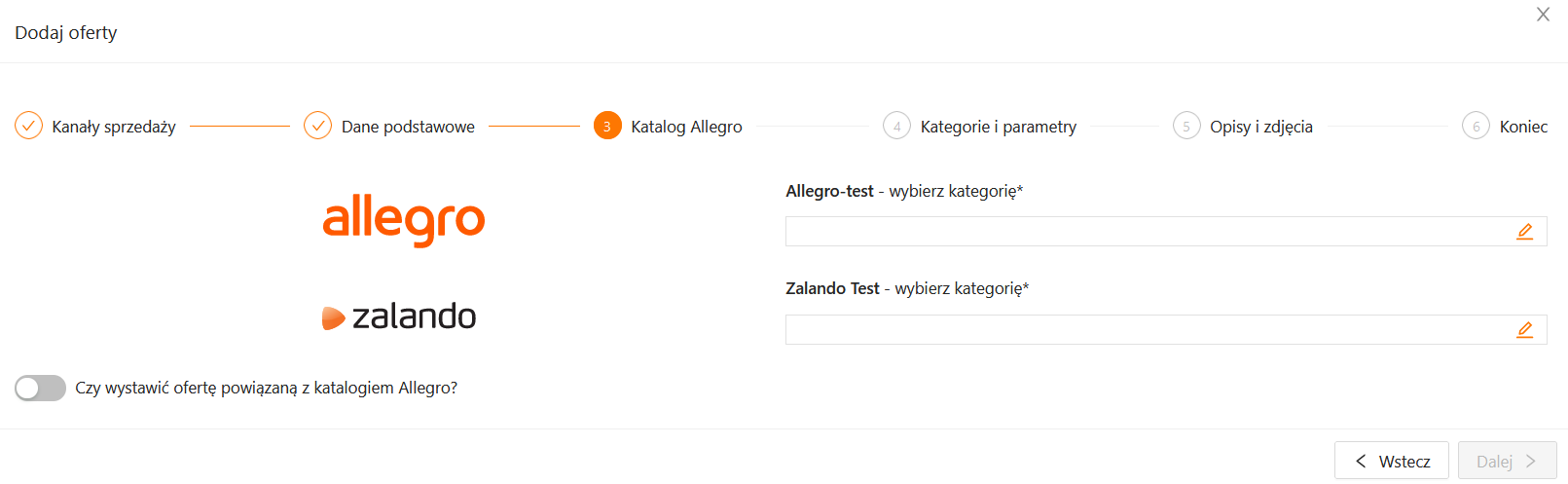
Task: Open the Zalando Test category selection field
Action: coord(1149,330)
